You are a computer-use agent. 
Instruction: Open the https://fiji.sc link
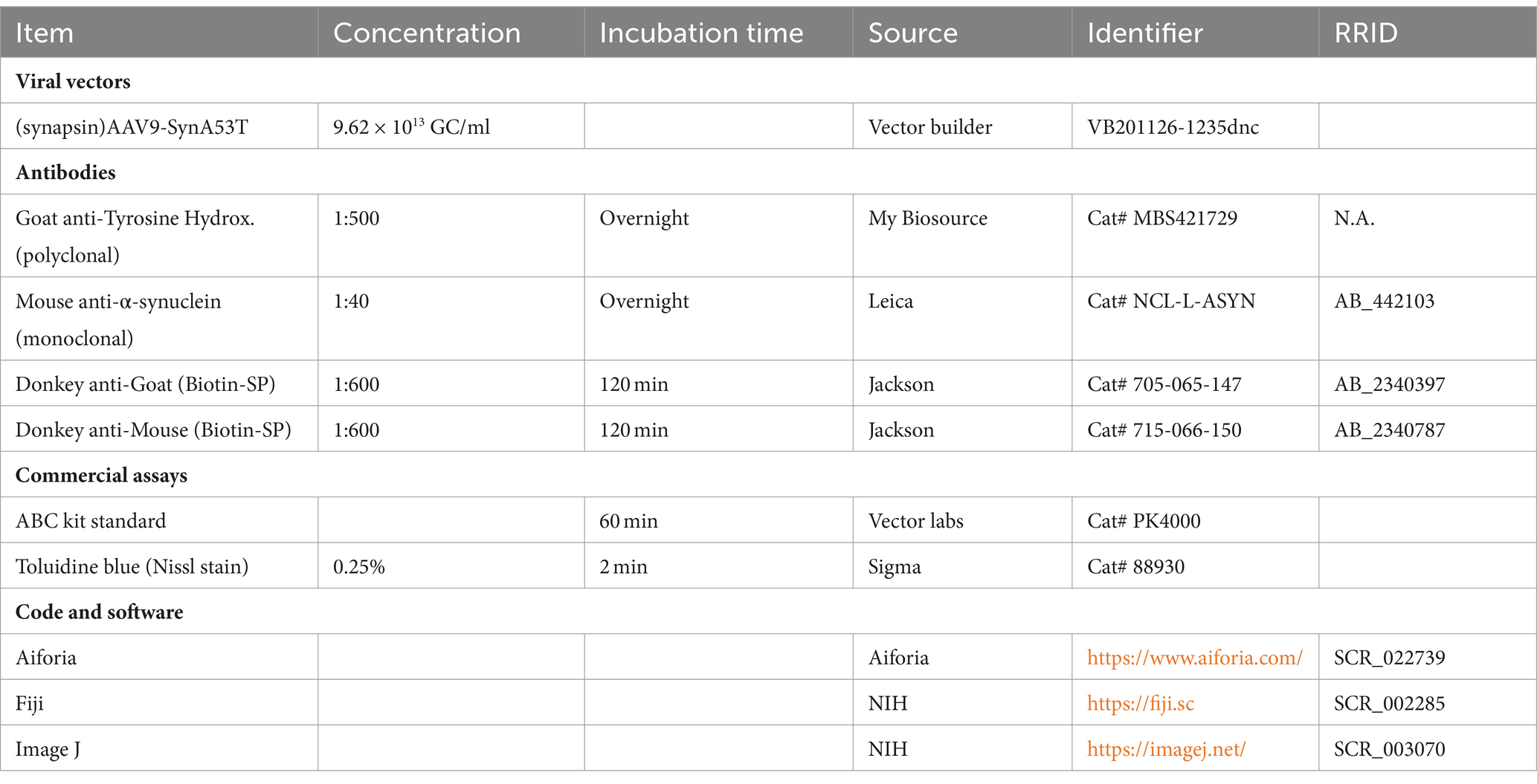coord(1141,703)
